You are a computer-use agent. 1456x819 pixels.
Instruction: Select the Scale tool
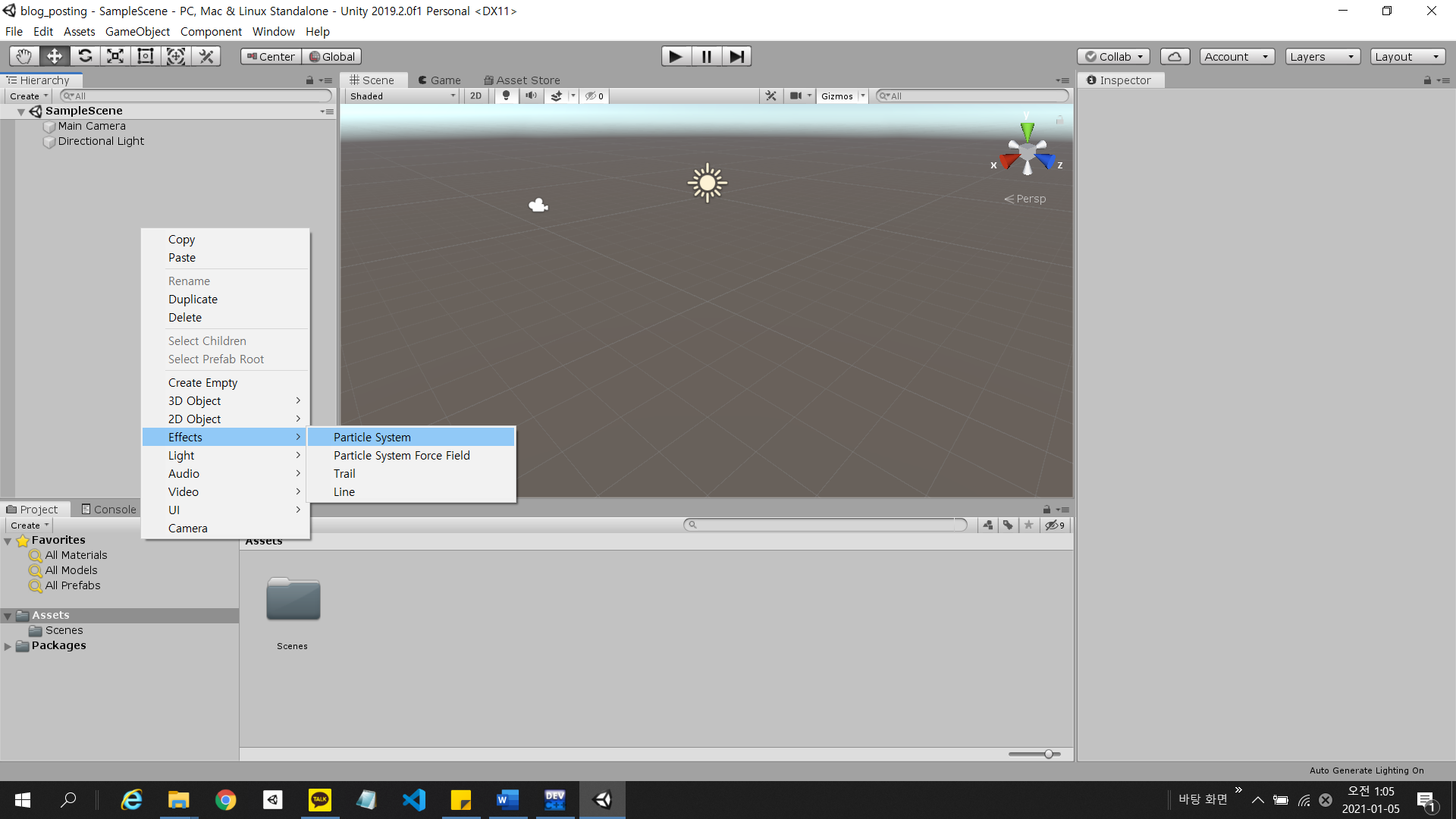[x=115, y=56]
